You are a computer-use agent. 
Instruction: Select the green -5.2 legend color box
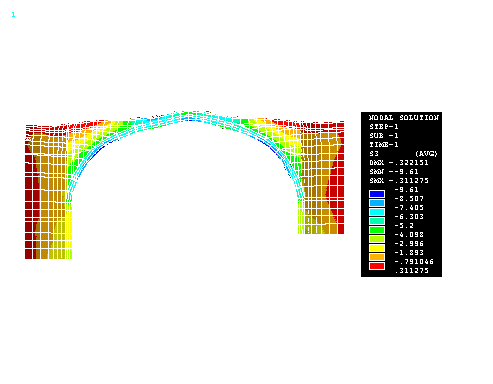click(x=377, y=230)
